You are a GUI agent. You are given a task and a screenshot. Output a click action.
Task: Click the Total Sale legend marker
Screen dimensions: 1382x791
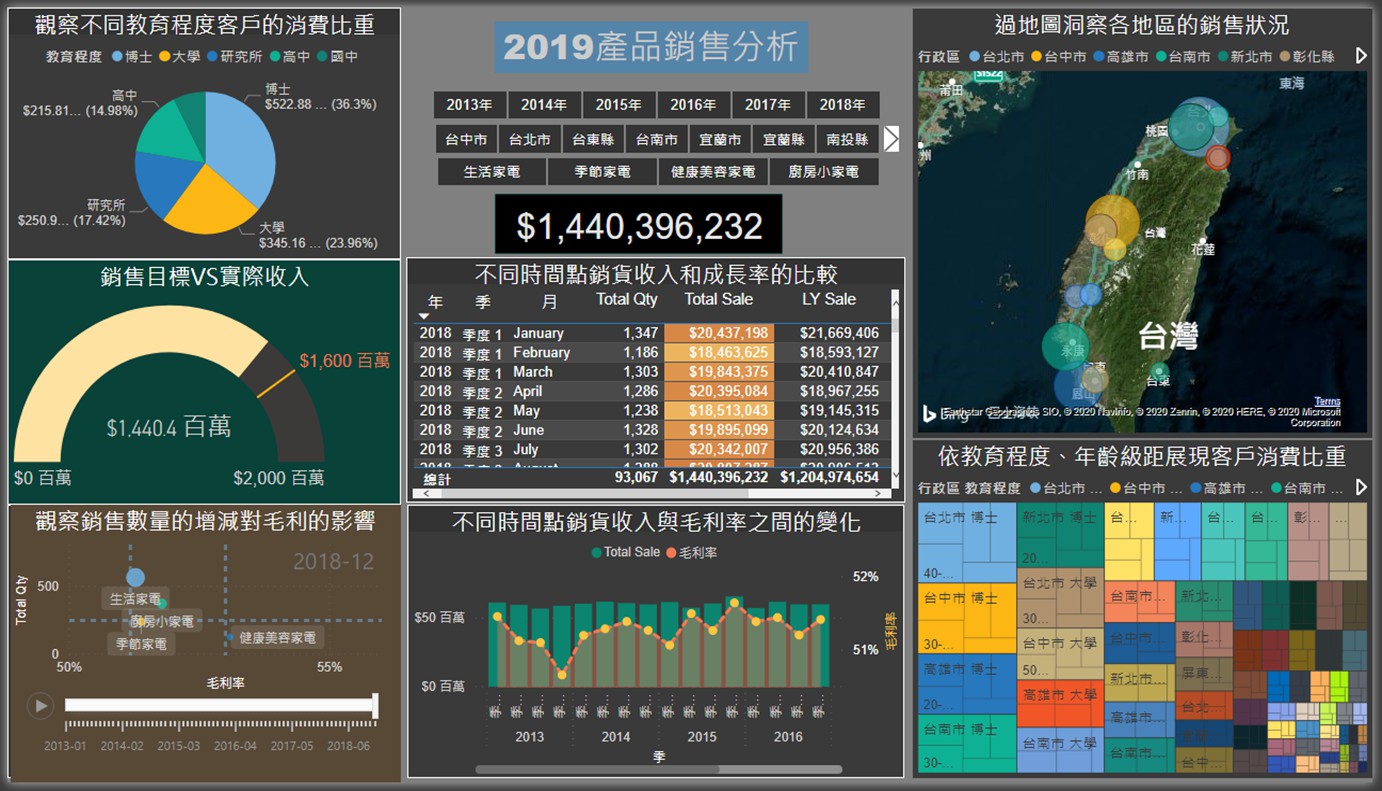597,552
